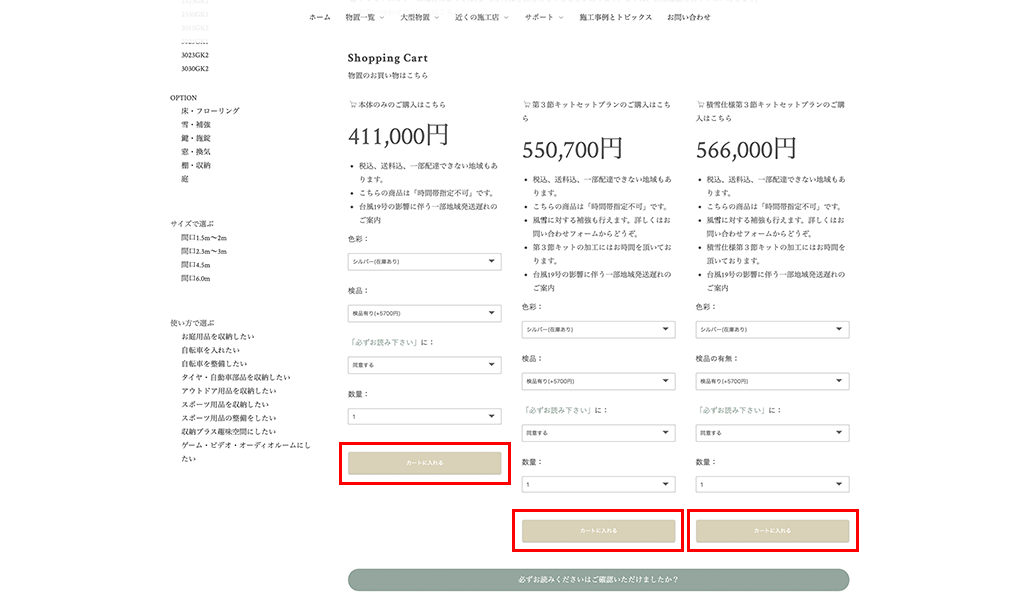Go to お問い合わせ in navigation
1024x600 pixels.
pyautogui.click(x=688, y=18)
